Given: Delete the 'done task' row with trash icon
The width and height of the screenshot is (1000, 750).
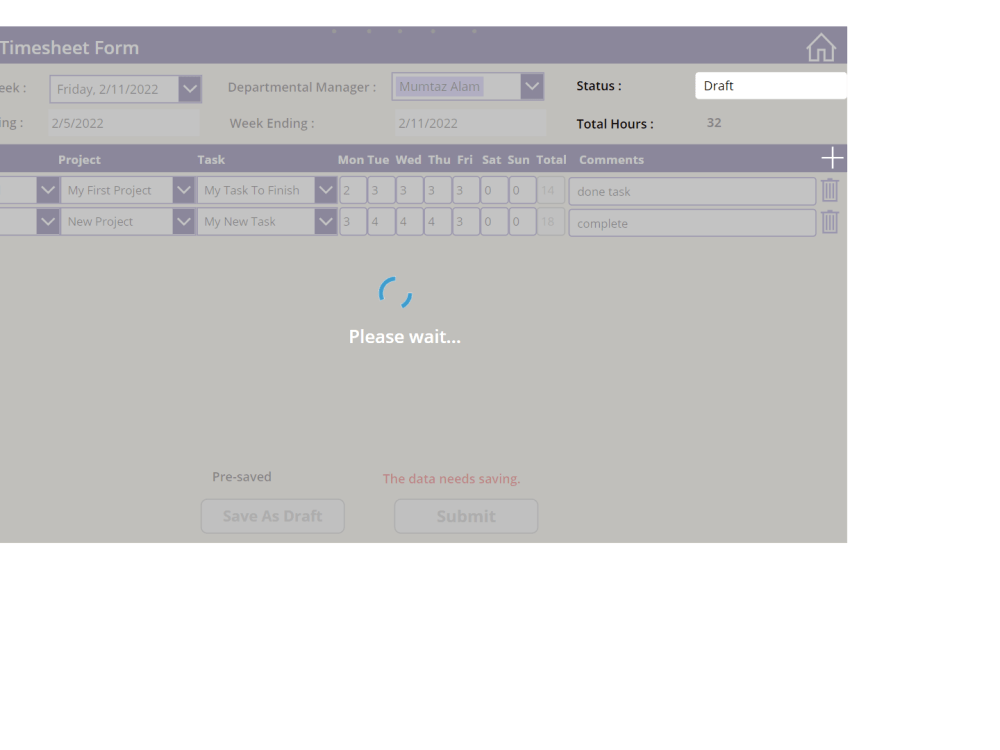Looking at the screenshot, I should pos(830,190).
